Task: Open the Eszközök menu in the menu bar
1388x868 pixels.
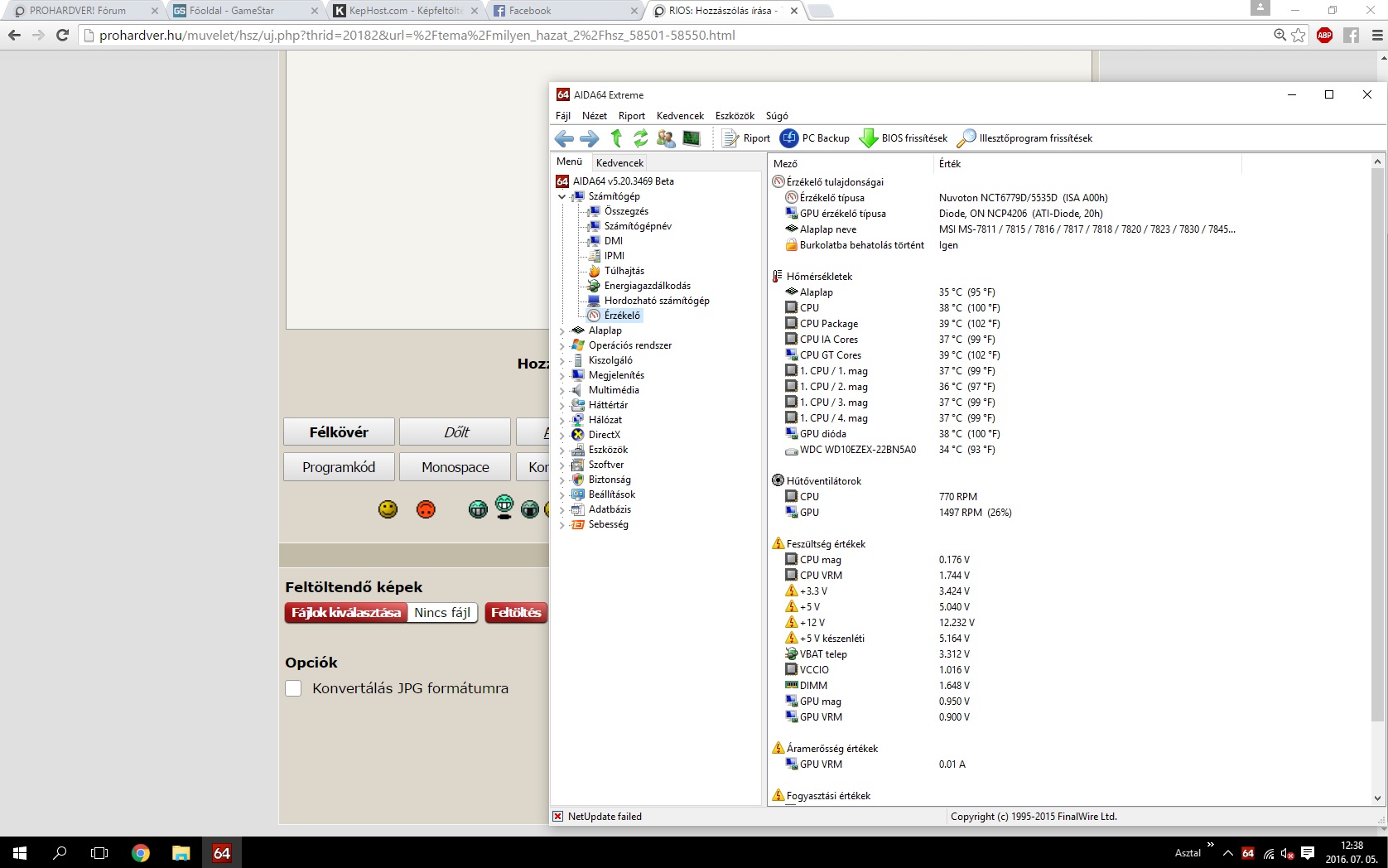Action: click(735, 116)
